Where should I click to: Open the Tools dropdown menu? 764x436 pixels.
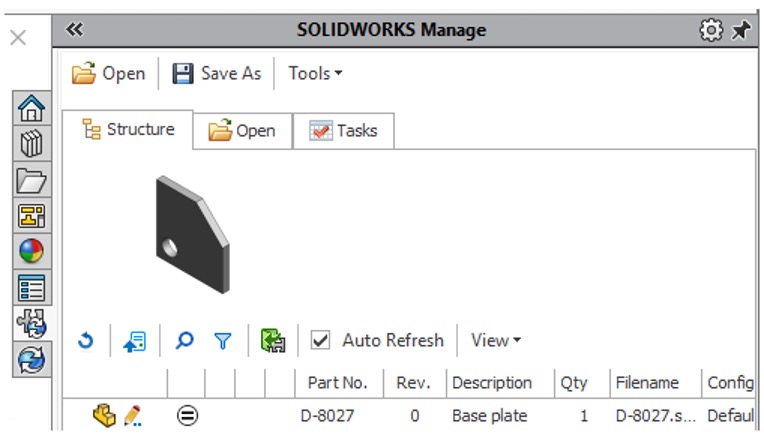315,74
